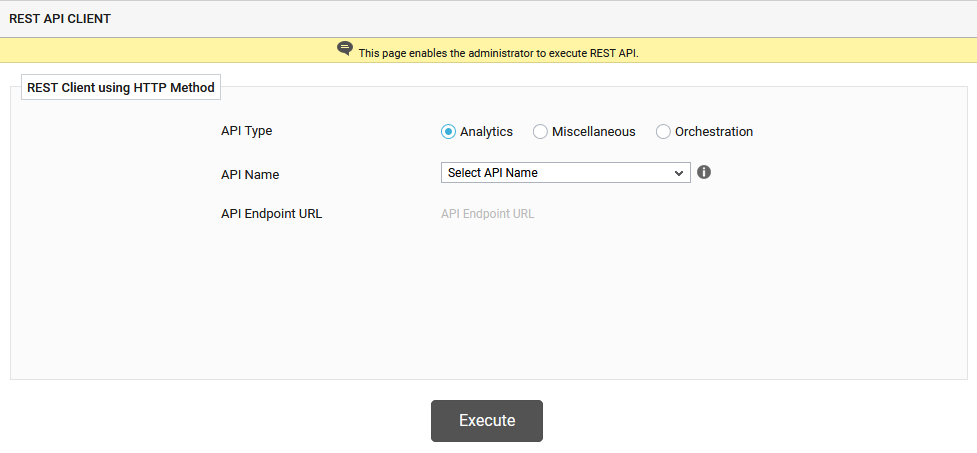Click the banner text about executing REST API
Viewport: 977px width, 453px height.
pos(498,53)
